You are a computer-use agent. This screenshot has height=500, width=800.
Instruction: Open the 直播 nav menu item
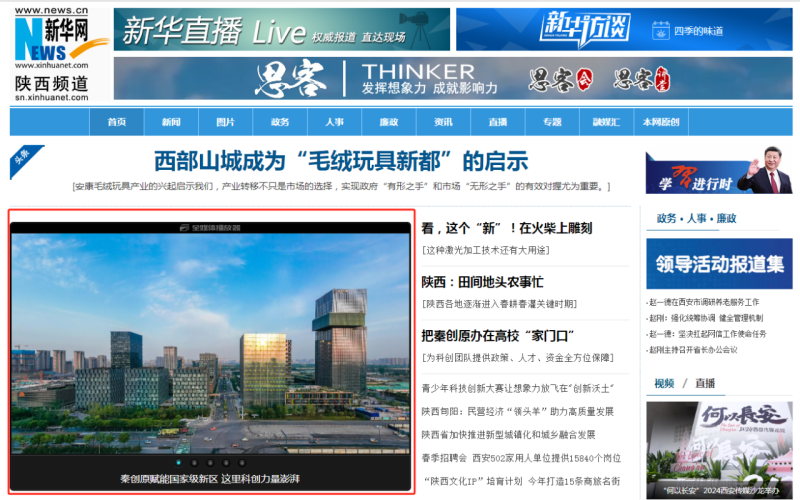[497, 122]
